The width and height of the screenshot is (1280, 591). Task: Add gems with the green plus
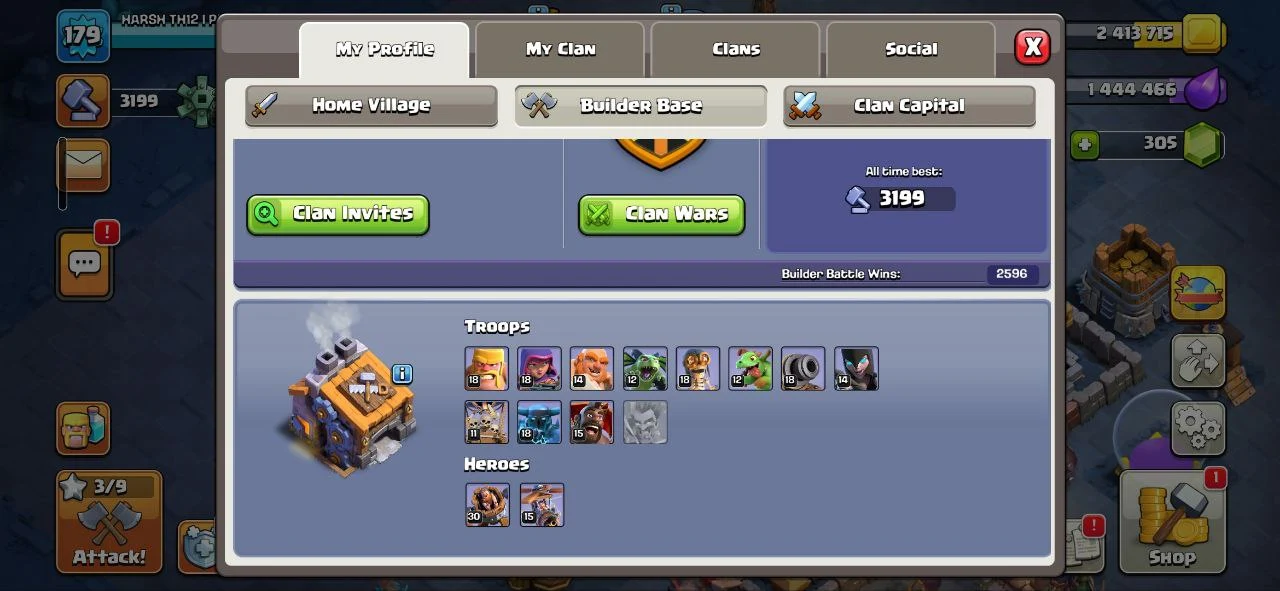pos(1084,145)
